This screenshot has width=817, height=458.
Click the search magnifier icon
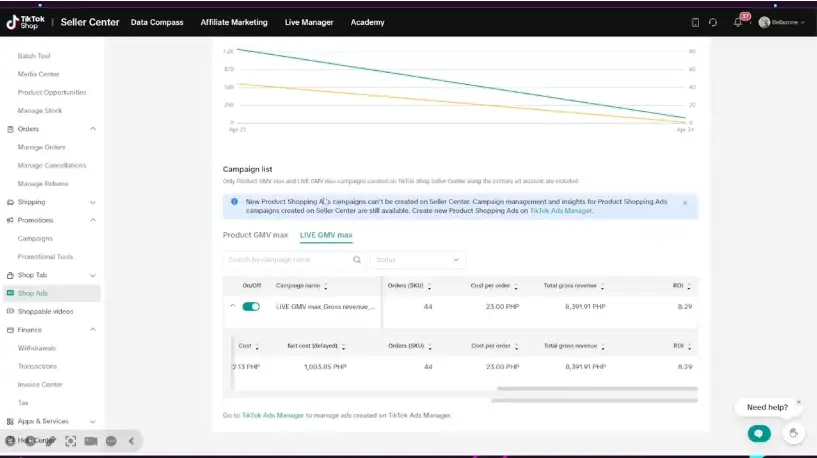click(357, 259)
